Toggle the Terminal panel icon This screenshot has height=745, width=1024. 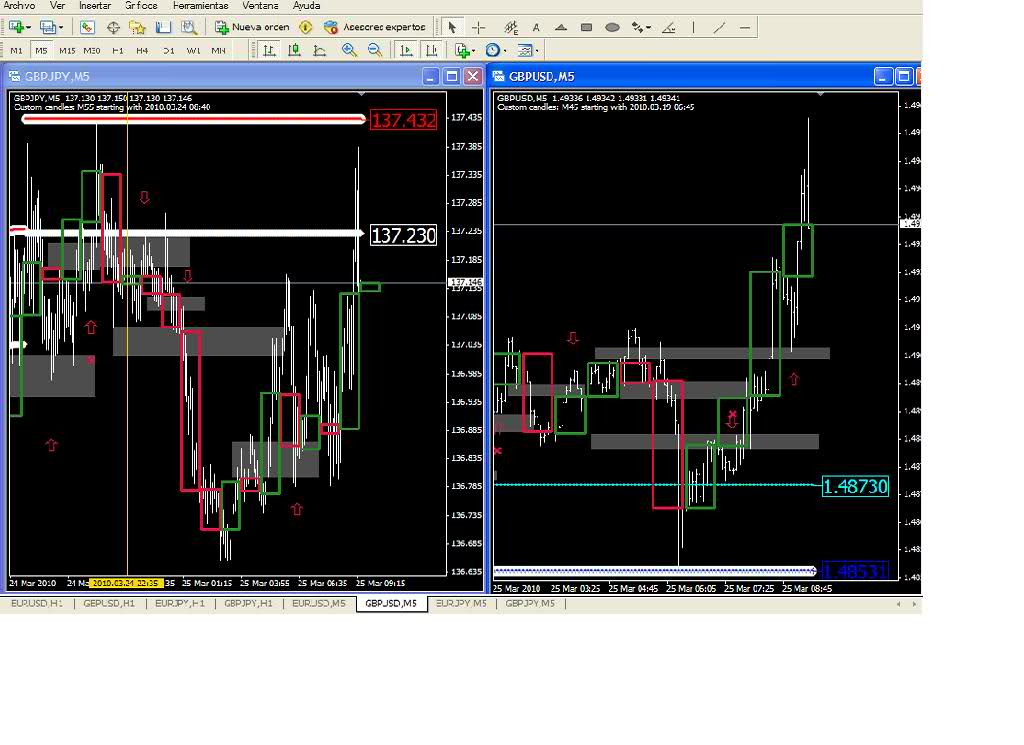tap(163, 27)
